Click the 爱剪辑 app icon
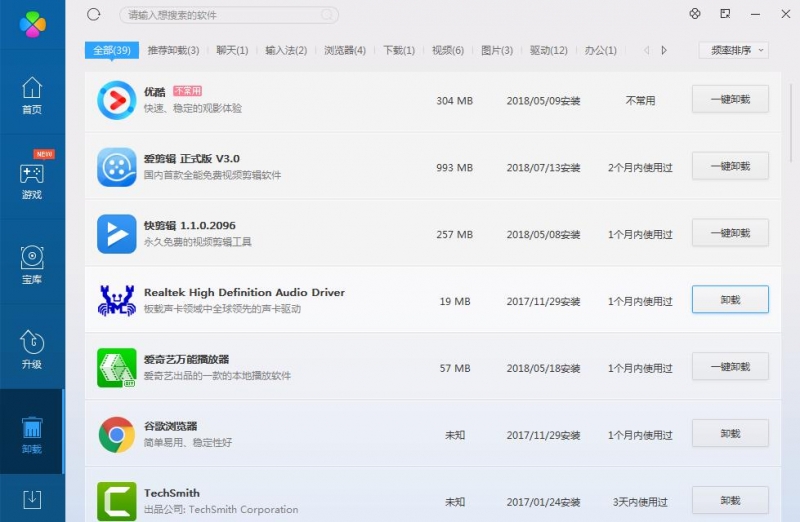This screenshot has width=800, height=522. [x=117, y=167]
